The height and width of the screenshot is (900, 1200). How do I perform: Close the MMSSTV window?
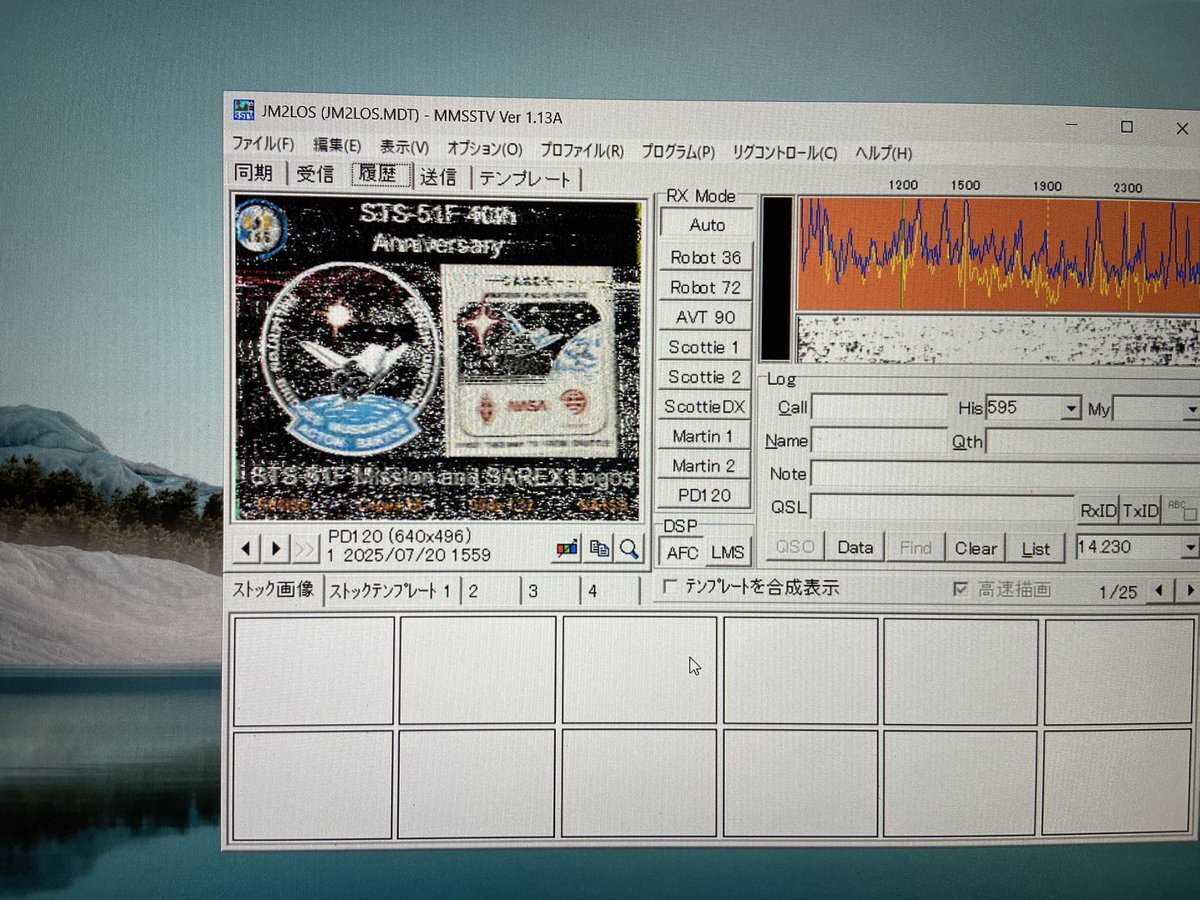click(1181, 128)
